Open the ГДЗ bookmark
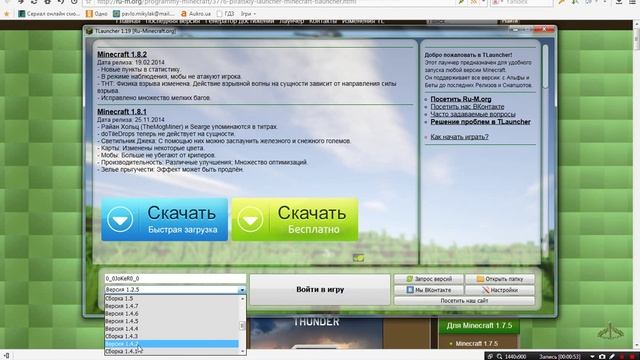 point(226,13)
